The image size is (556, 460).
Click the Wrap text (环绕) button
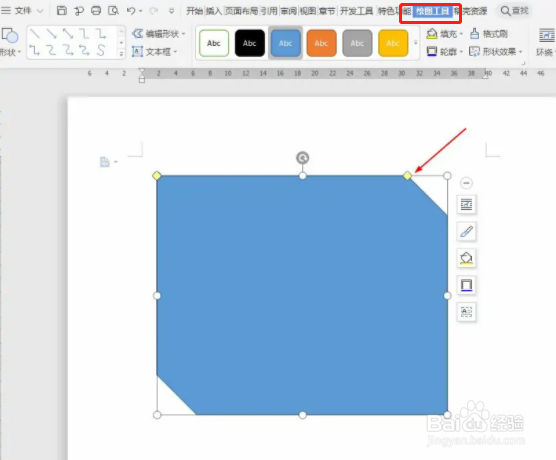click(545, 43)
